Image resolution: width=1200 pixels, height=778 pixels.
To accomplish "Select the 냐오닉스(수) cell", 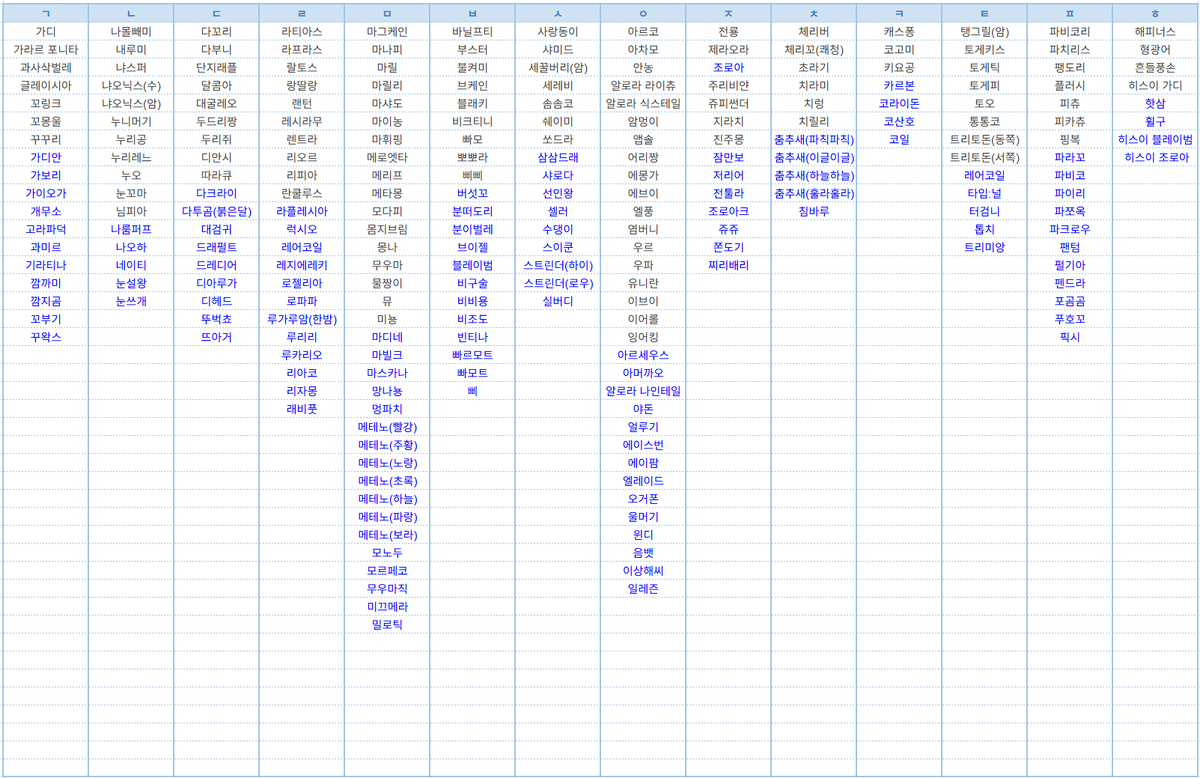I will 131,85.
